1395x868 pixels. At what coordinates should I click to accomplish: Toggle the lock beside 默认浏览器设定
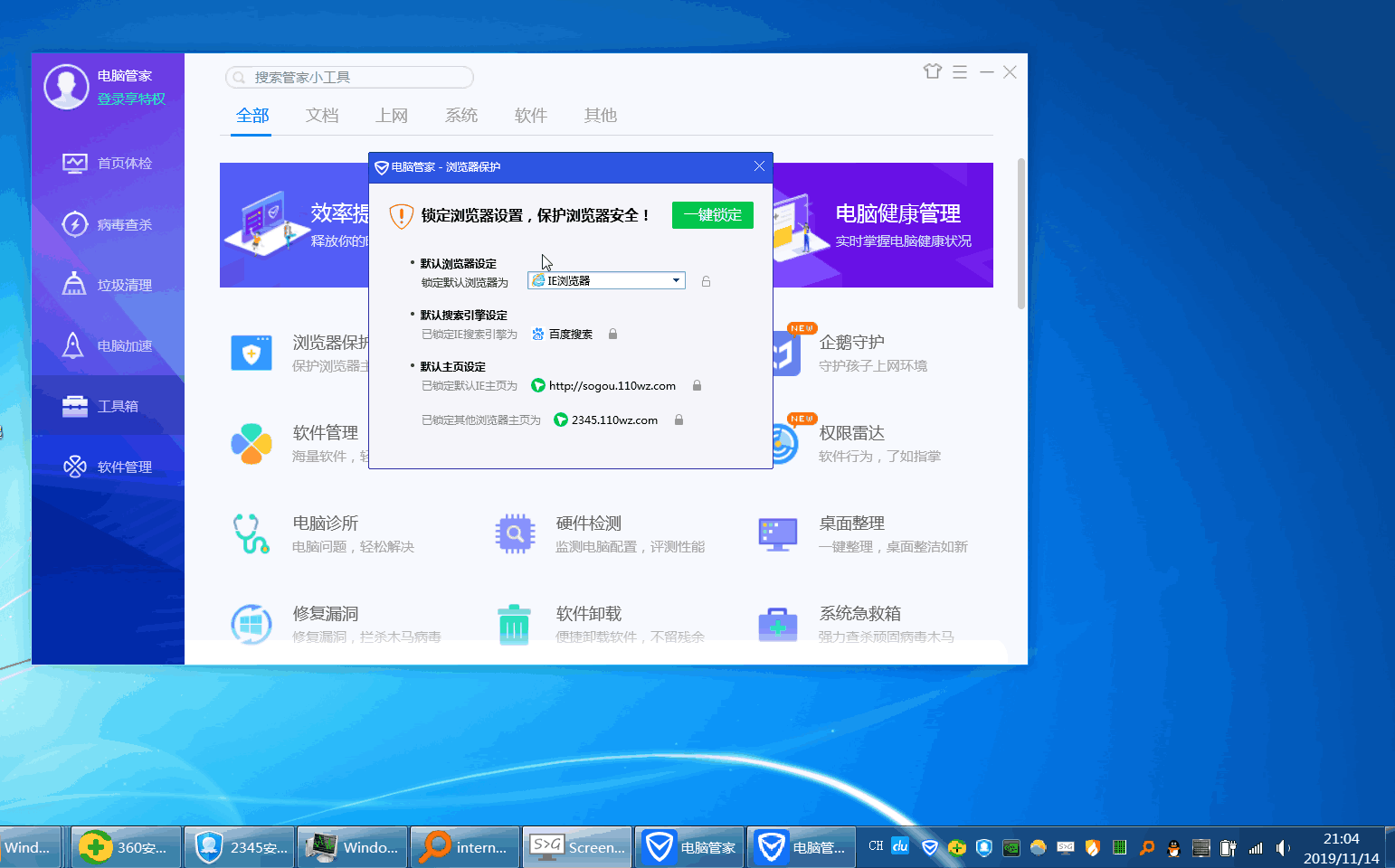click(706, 280)
